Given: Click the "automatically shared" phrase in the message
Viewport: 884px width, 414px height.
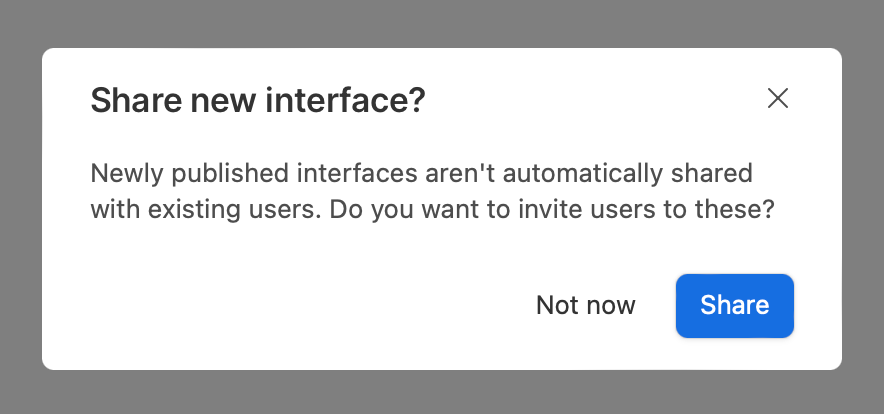Looking at the screenshot, I should [627, 174].
